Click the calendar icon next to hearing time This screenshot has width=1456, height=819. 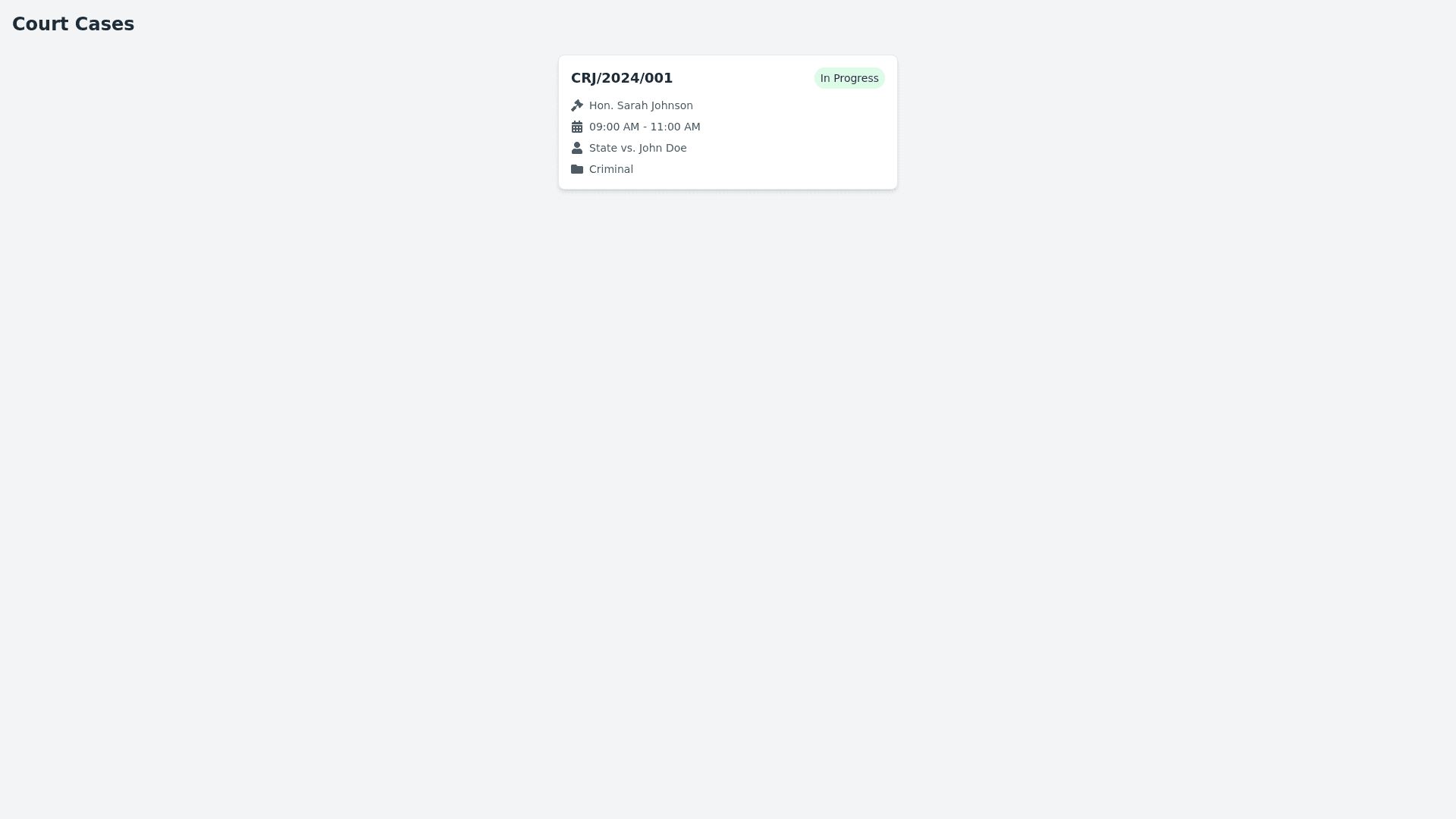pos(577,127)
